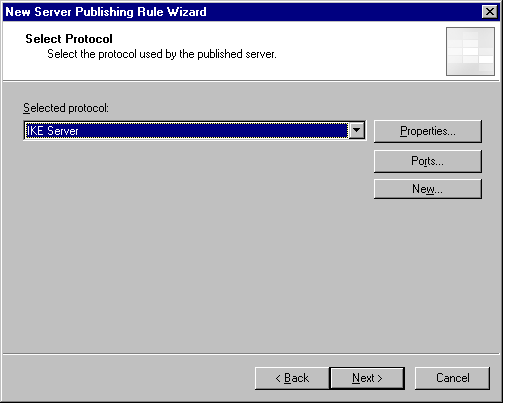Click the 'Selected protocol:' label

coord(66,108)
